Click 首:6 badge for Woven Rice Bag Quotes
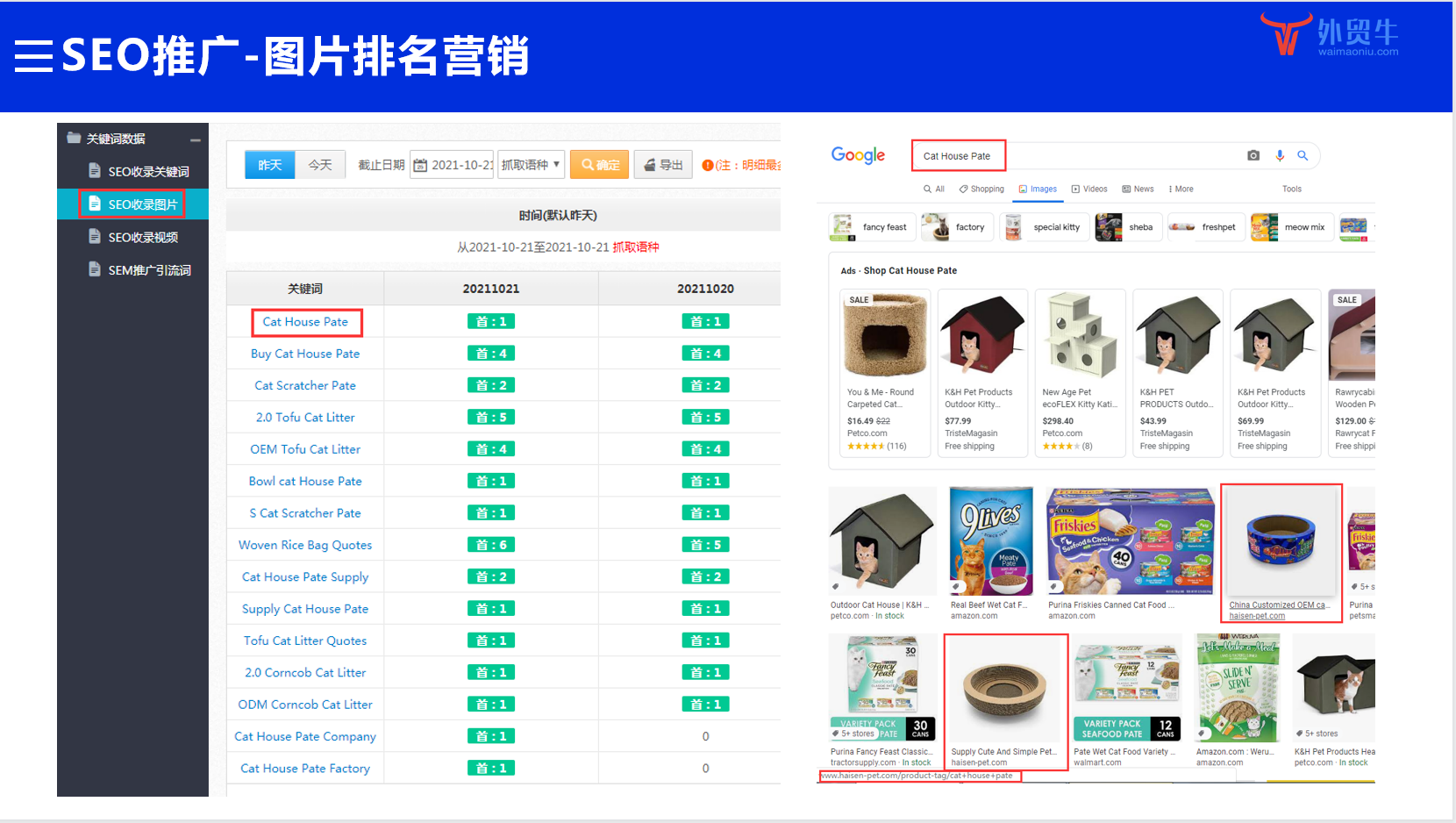This screenshot has height=823, width=1456. click(x=491, y=545)
